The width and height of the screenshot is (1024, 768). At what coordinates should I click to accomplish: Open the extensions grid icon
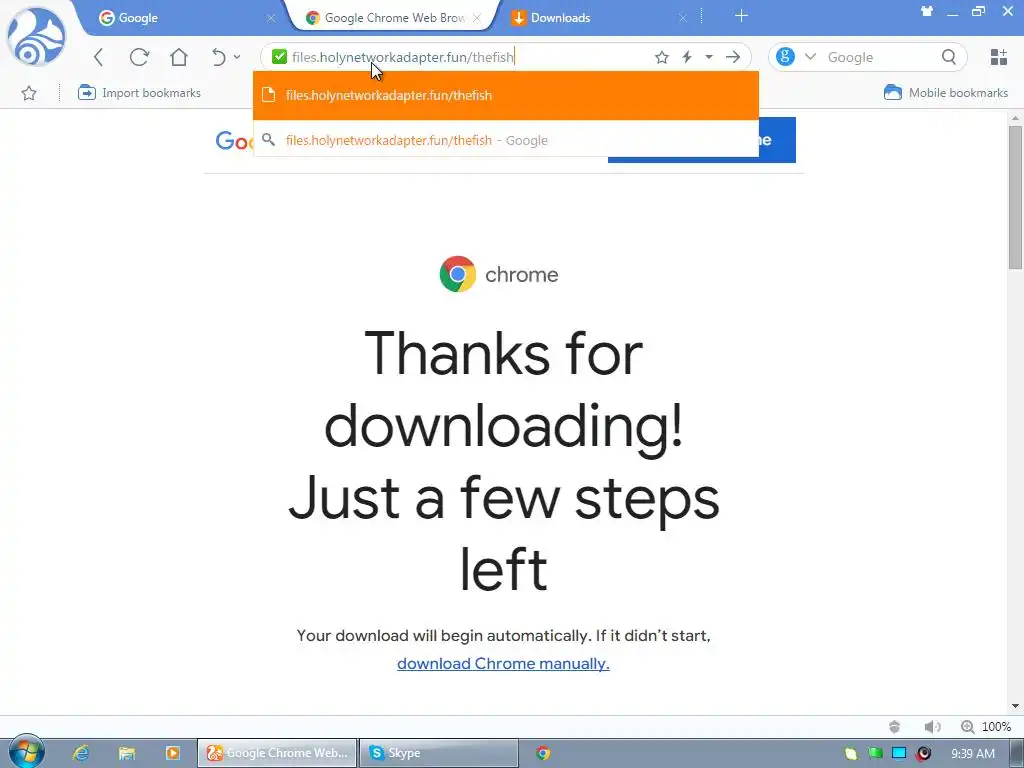999,57
